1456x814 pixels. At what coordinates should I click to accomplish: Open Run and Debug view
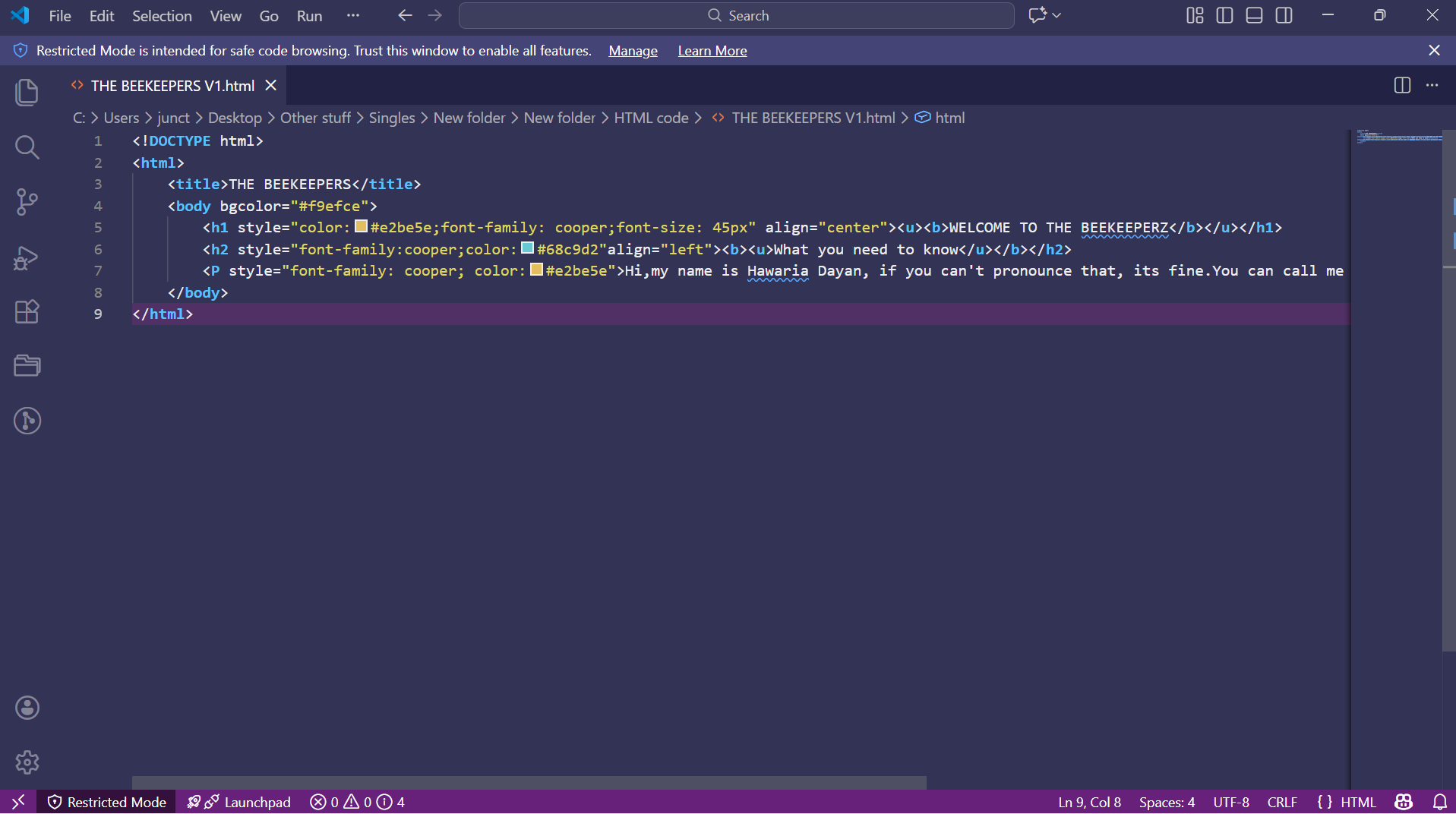click(x=27, y=258)
